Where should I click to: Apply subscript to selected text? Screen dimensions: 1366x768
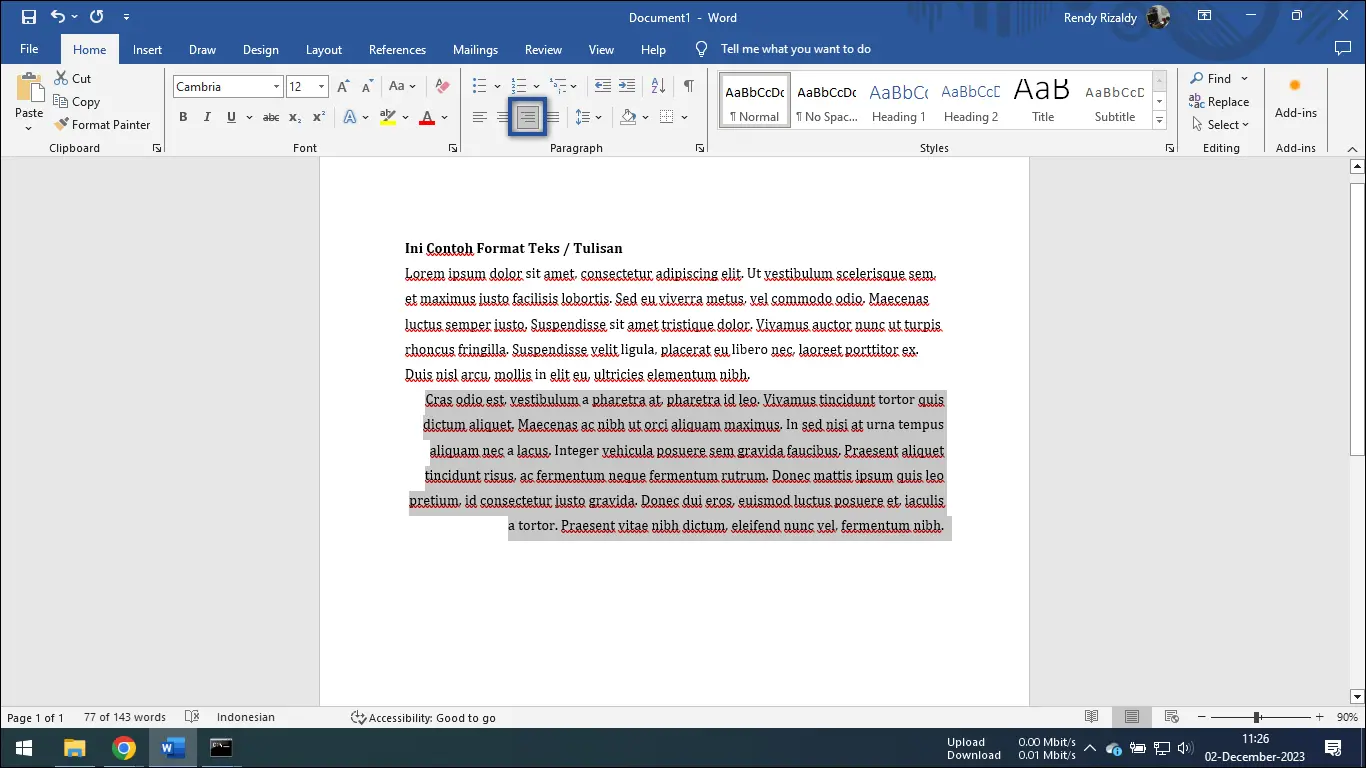click(295, 117)
